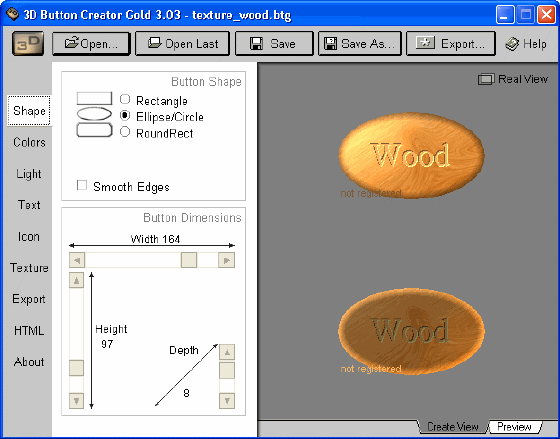
Task: Switch to the Texture section
Action: point(29,268)
